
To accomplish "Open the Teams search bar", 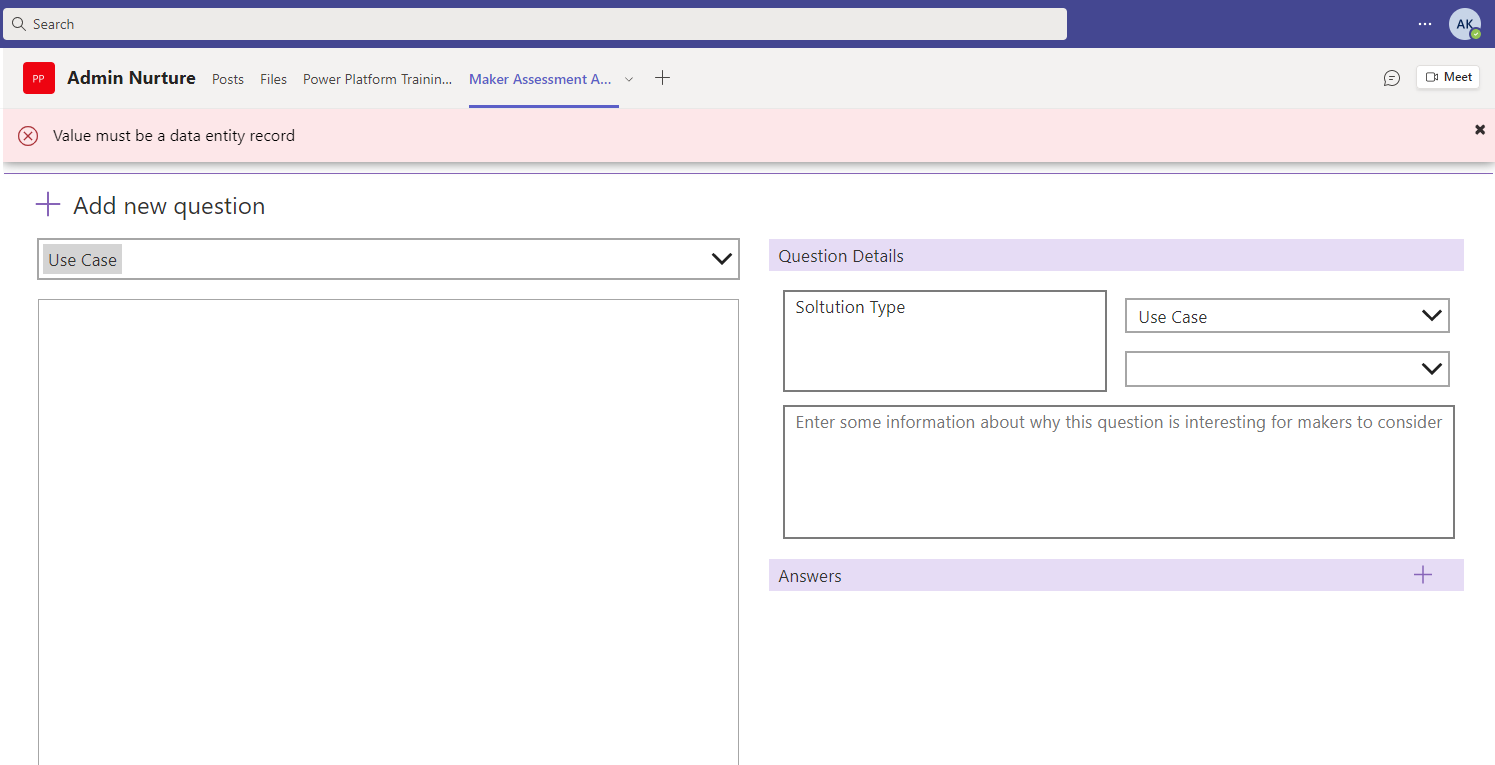I will (x=535, y=23).
